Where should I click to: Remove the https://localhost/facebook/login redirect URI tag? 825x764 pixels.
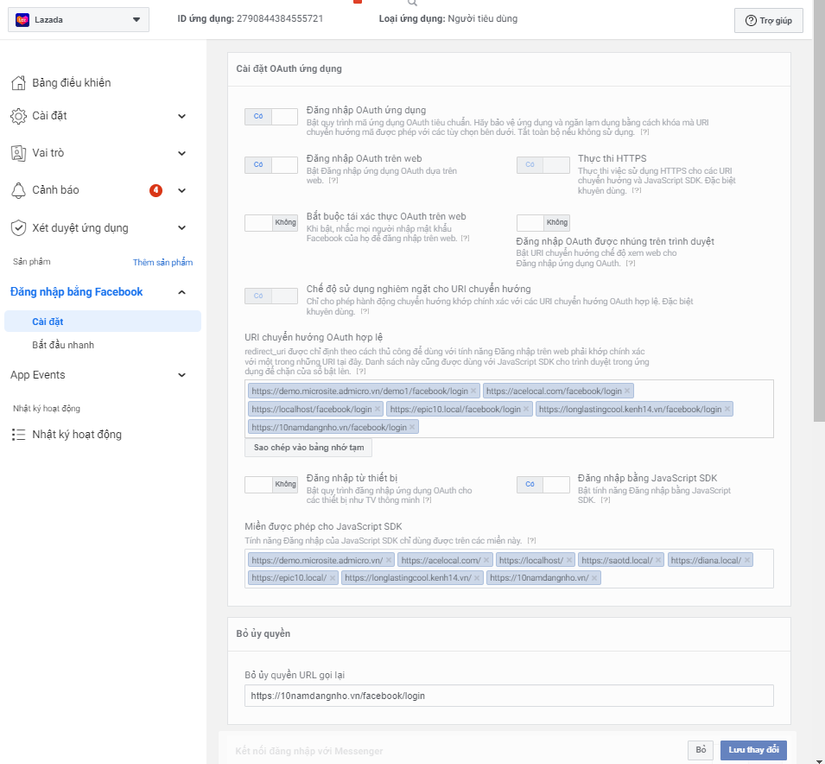(377, 409)
